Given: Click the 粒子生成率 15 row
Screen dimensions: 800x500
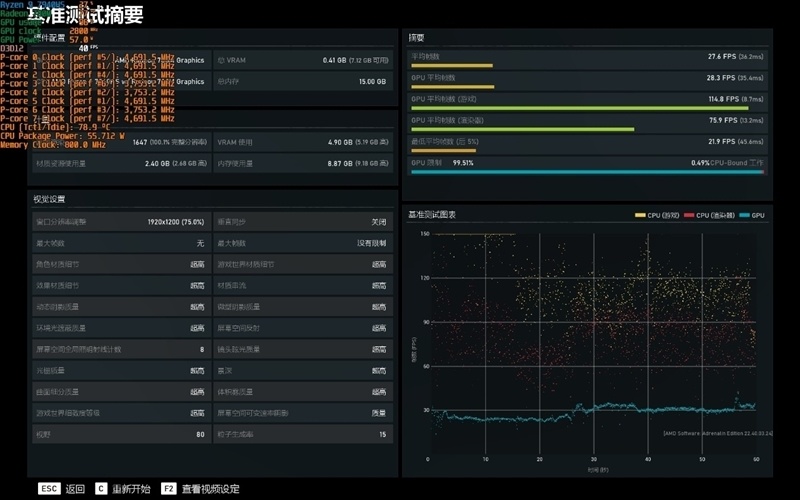Looking at the screenshot, I should pos(303,434).
